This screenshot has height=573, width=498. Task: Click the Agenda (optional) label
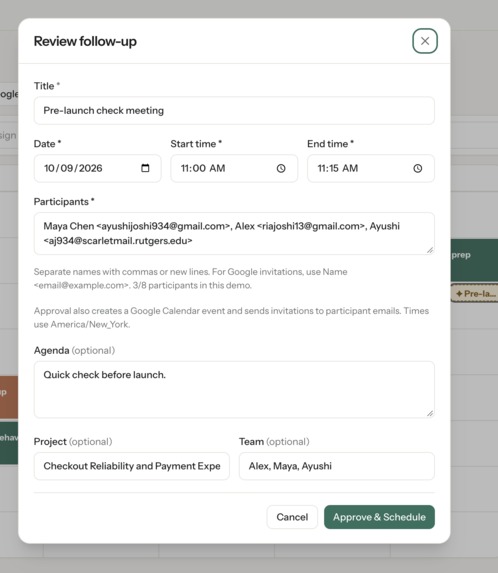click(x=74, y=350)
